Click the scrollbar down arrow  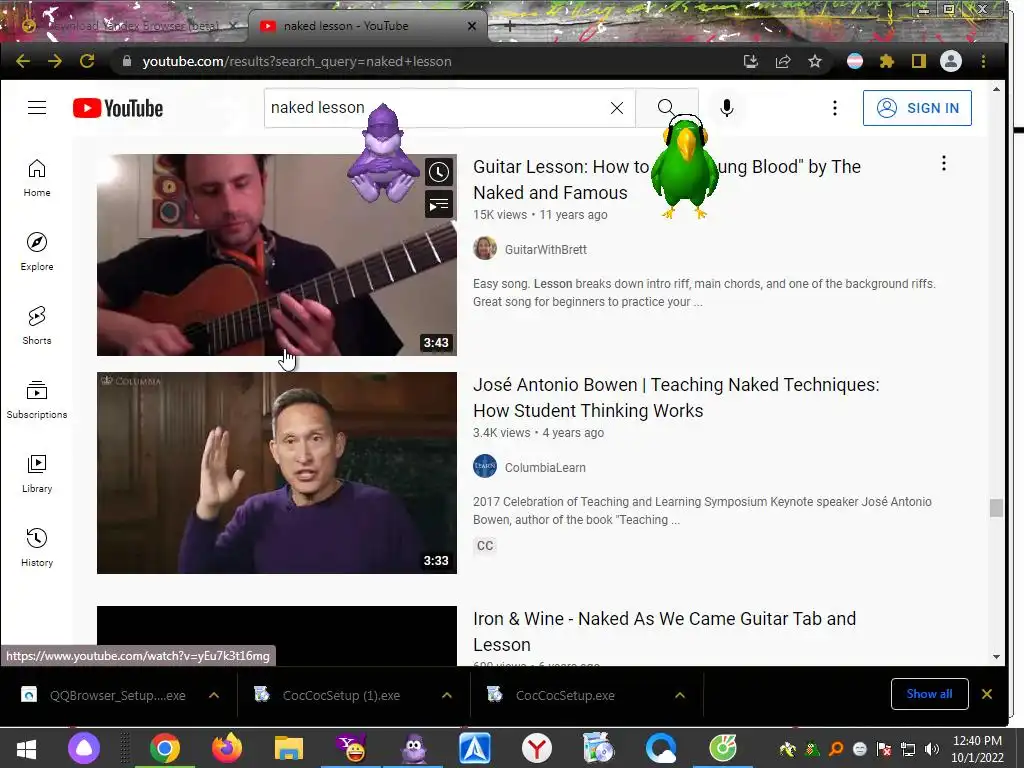tap(996, 657)
